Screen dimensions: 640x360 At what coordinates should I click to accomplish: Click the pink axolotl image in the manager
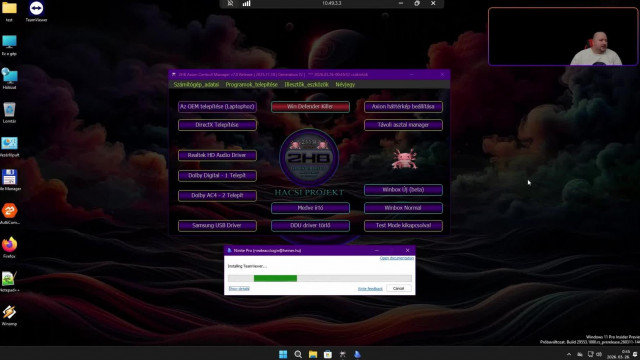click(x=404, y=159)
